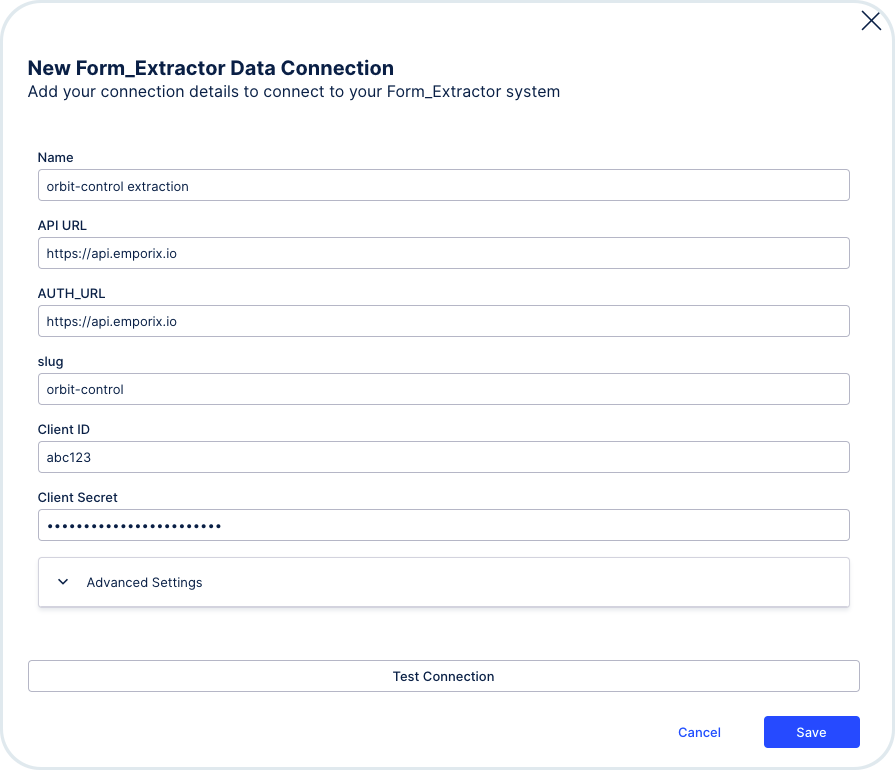Click the Add your connection details subtitle
This screenshot has height=770, width=895.
click(x=294, y=91)
